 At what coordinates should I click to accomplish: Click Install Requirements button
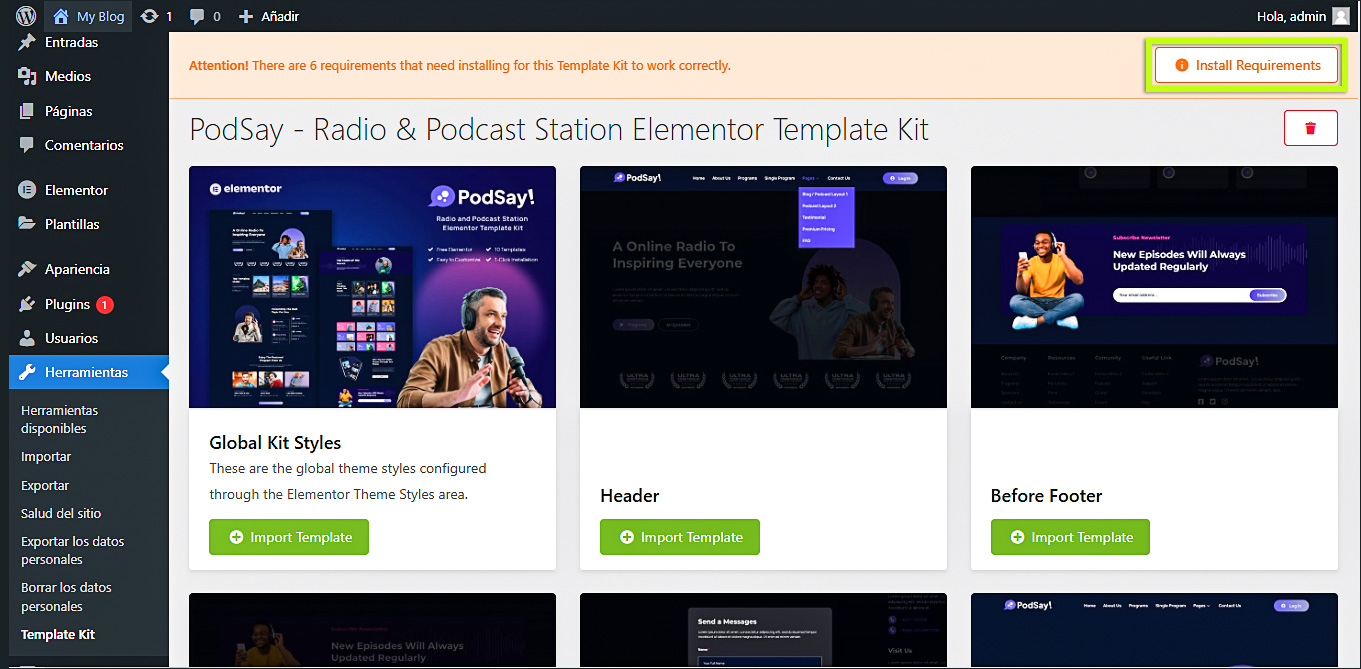(x=1246, y=65)
